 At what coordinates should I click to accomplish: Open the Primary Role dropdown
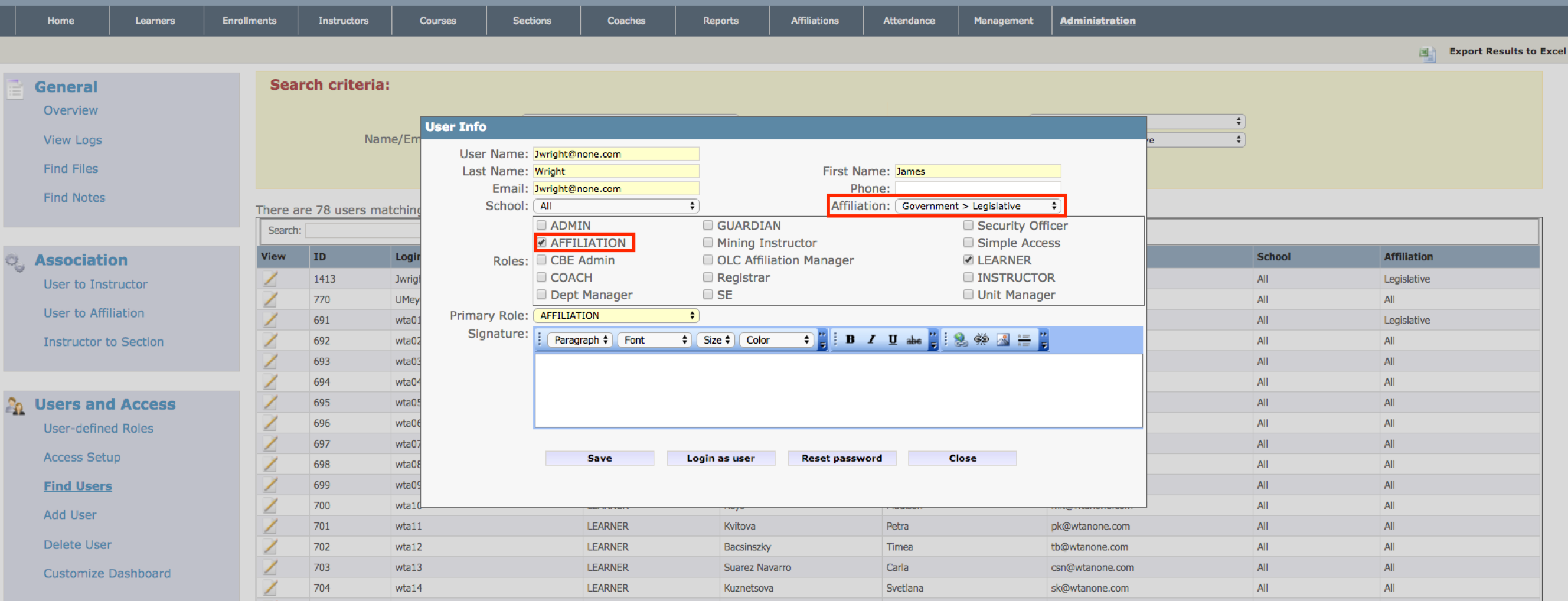(616, 315)
